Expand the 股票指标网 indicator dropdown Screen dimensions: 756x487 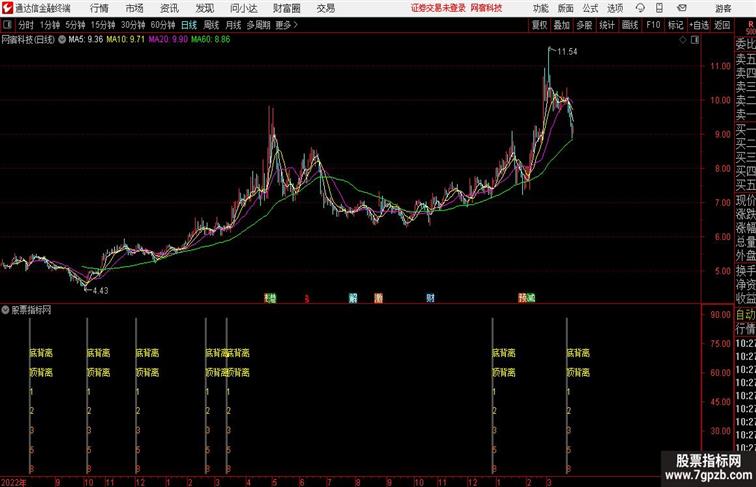(5, 310)
